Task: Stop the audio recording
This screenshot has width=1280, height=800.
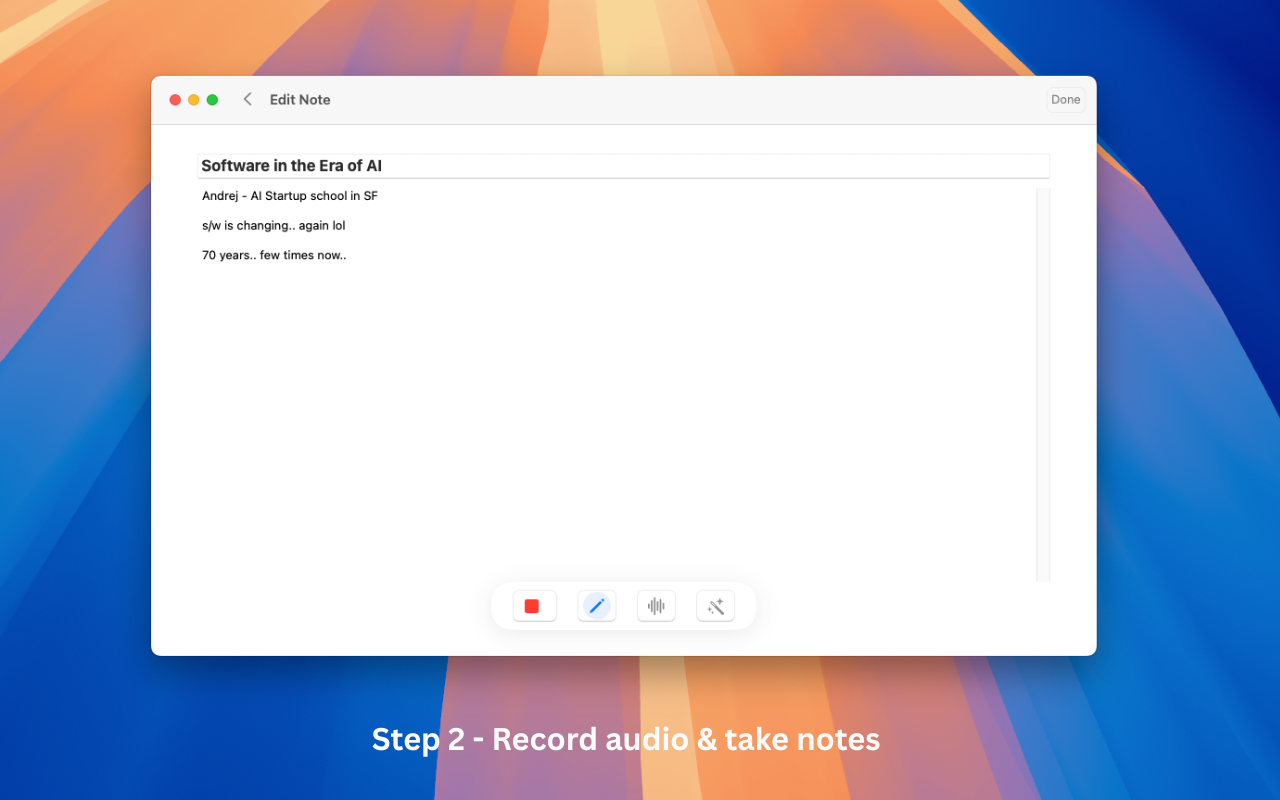Action: click(534, 606)
